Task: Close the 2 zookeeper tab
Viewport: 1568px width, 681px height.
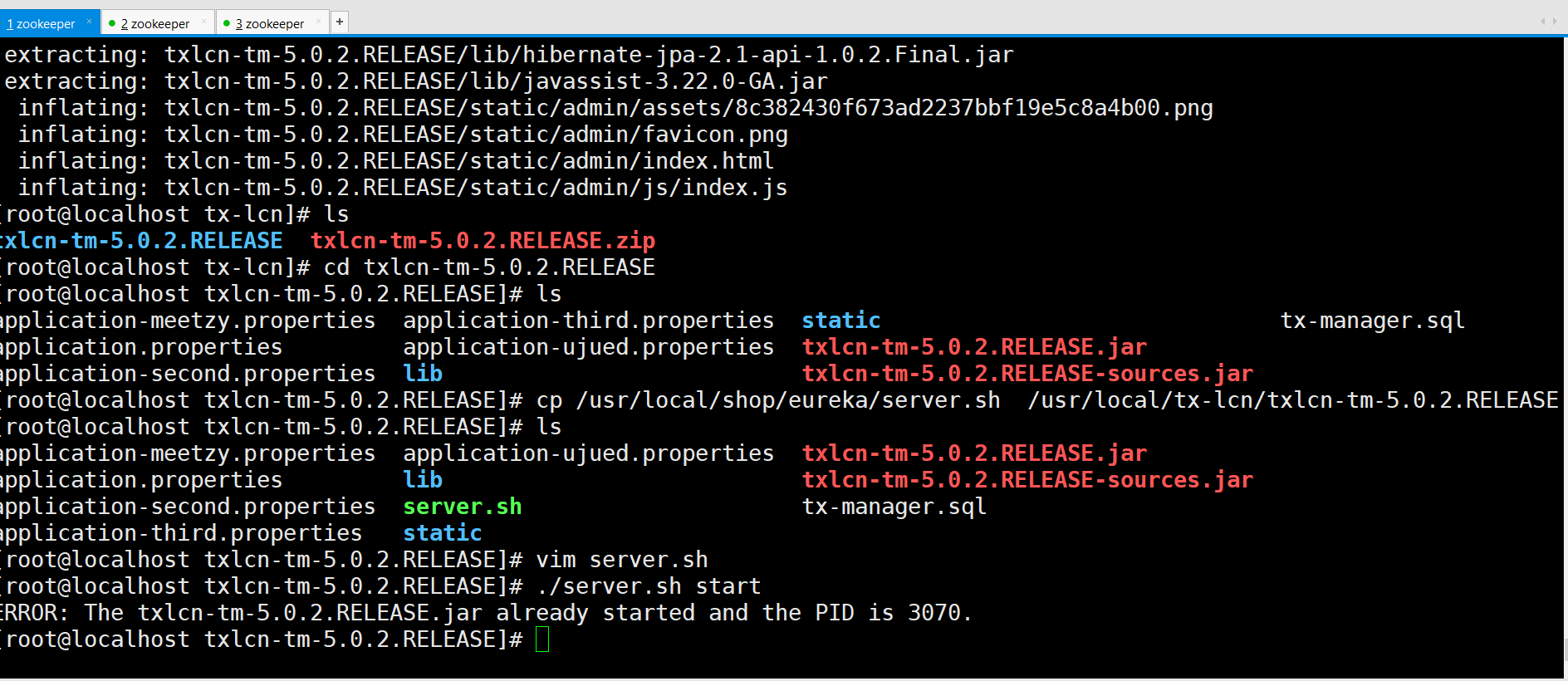Action: [203, 22]
